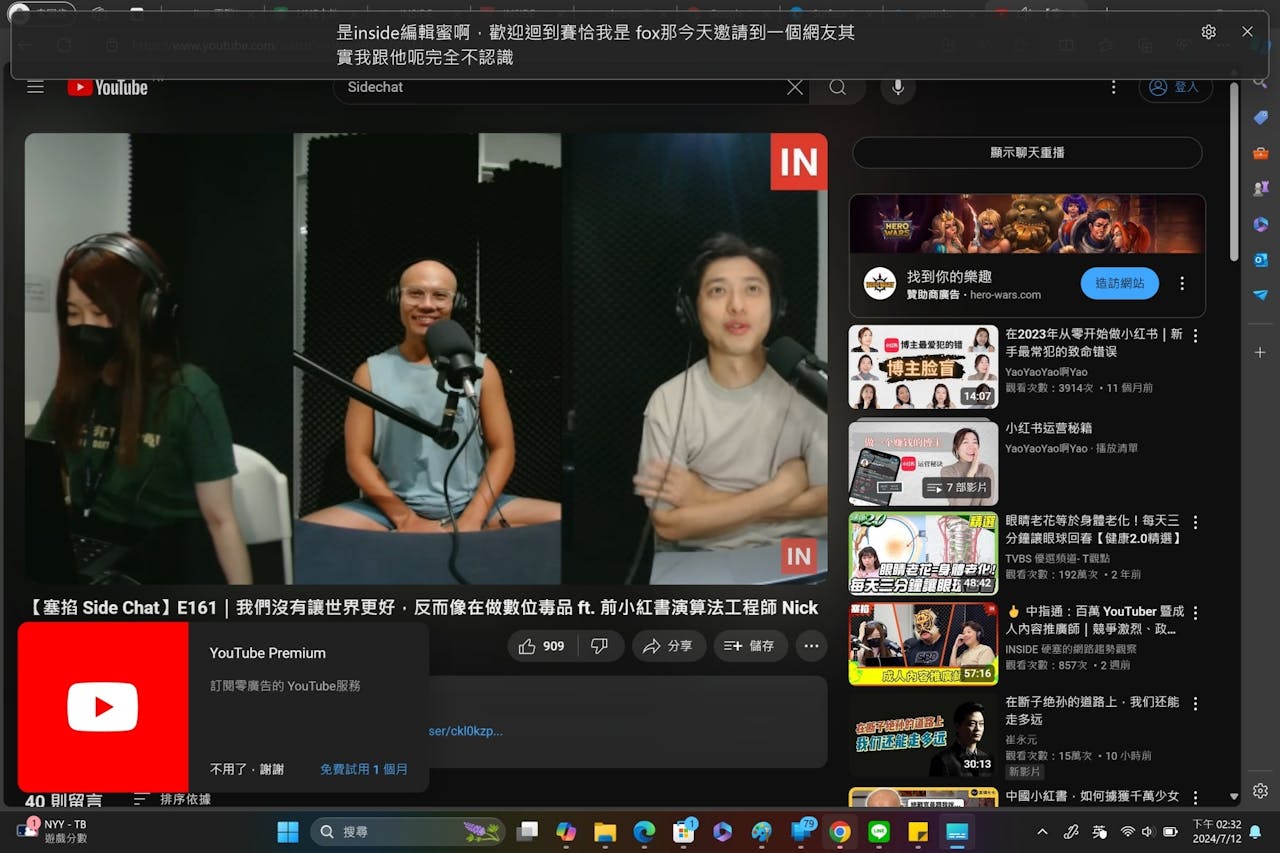Open the YouTube hamburger guide menu

35,87
